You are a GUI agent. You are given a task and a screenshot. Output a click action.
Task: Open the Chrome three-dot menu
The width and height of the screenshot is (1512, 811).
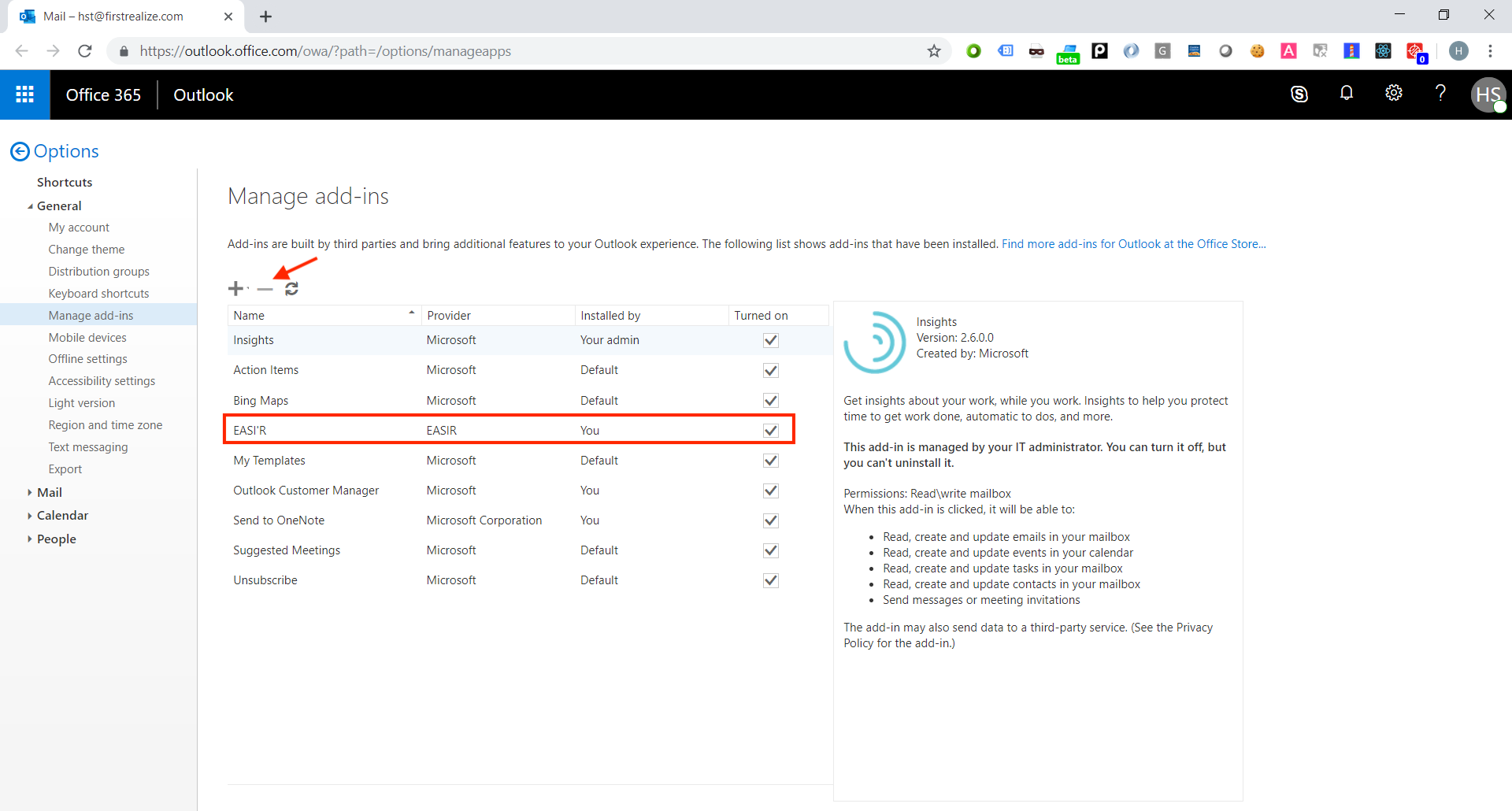pos(1490,51)
